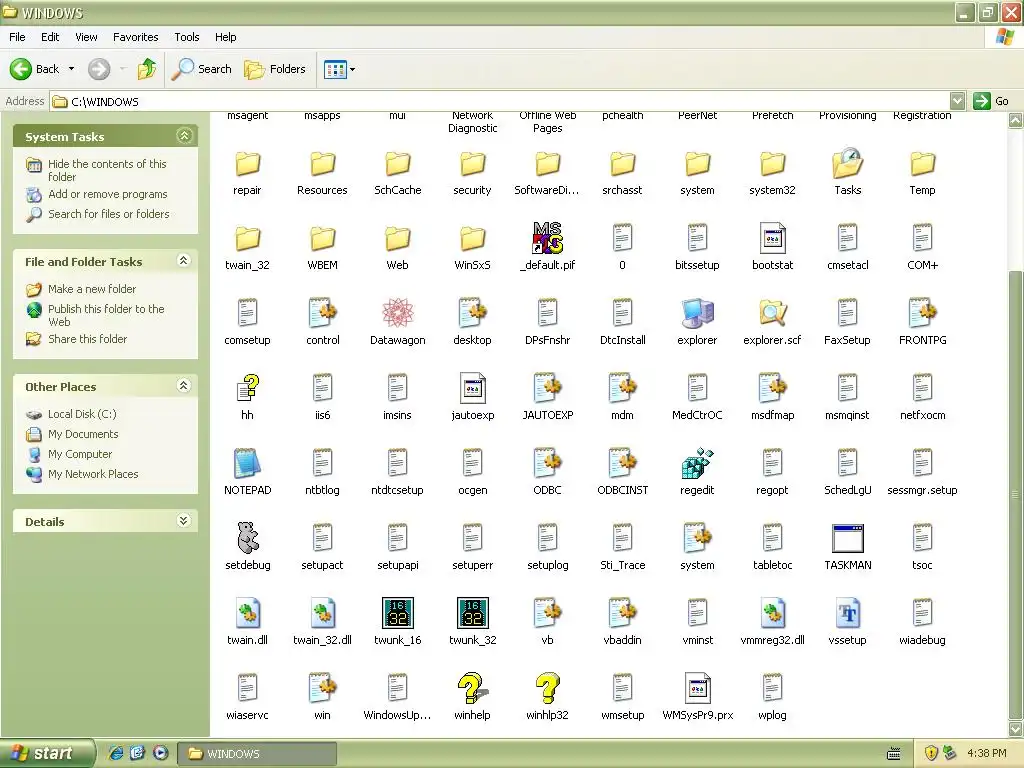Click Make a new folder link
1024x768 pixels.
pyautogui.click(x=92, y=289)
